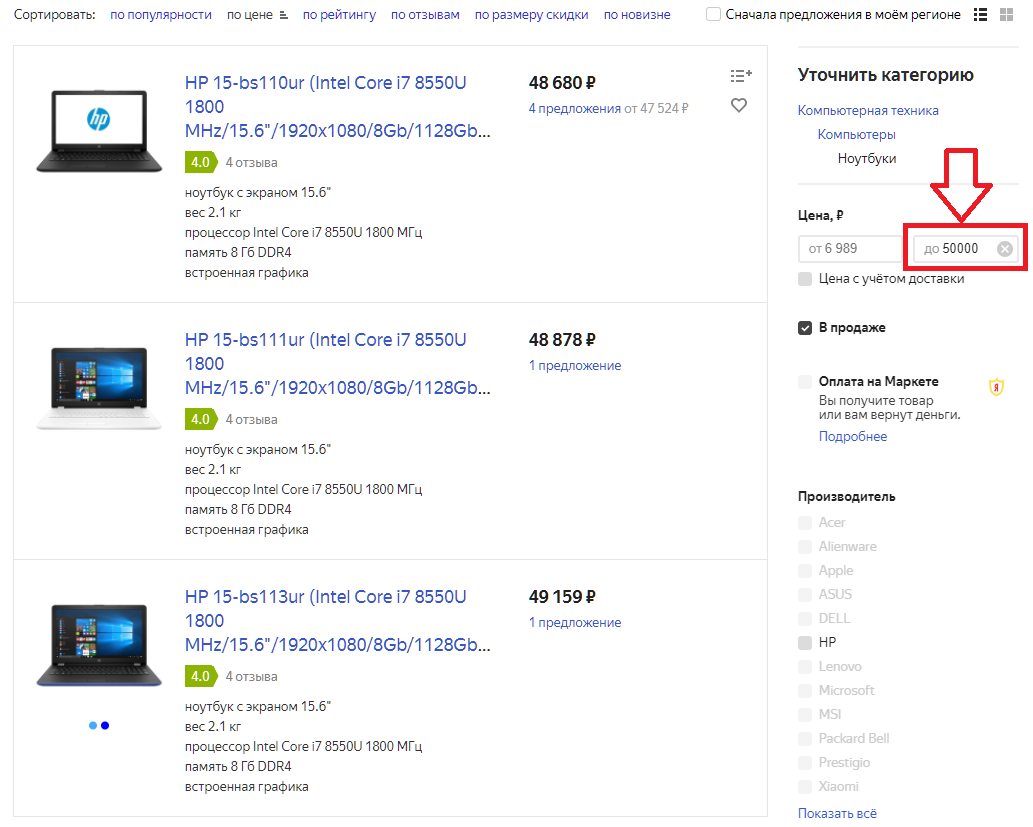
Task: Check the Microsoft manufacturer checkbox
Action: point(805,690)
